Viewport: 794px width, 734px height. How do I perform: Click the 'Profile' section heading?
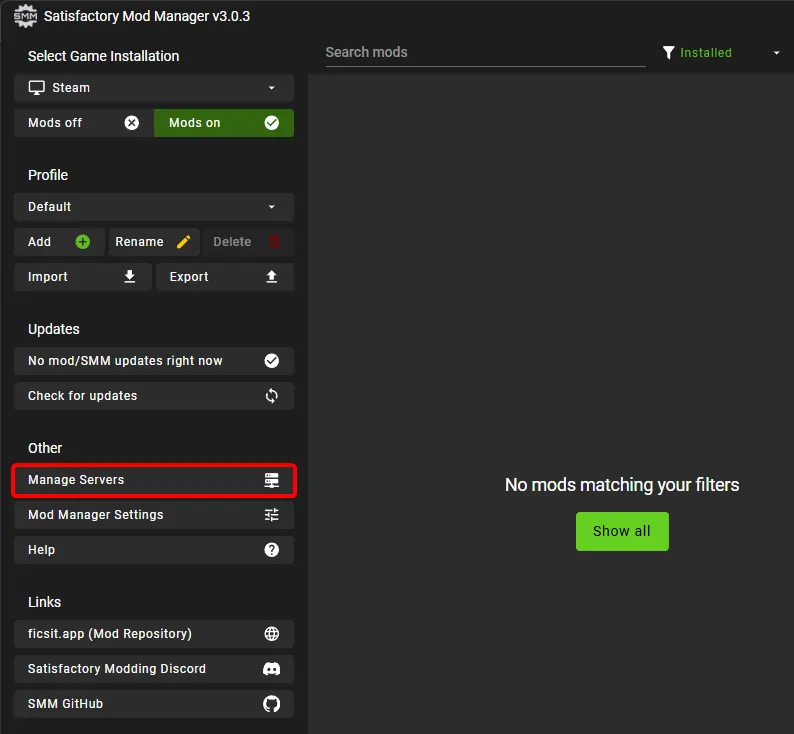(x=48, y=175)
